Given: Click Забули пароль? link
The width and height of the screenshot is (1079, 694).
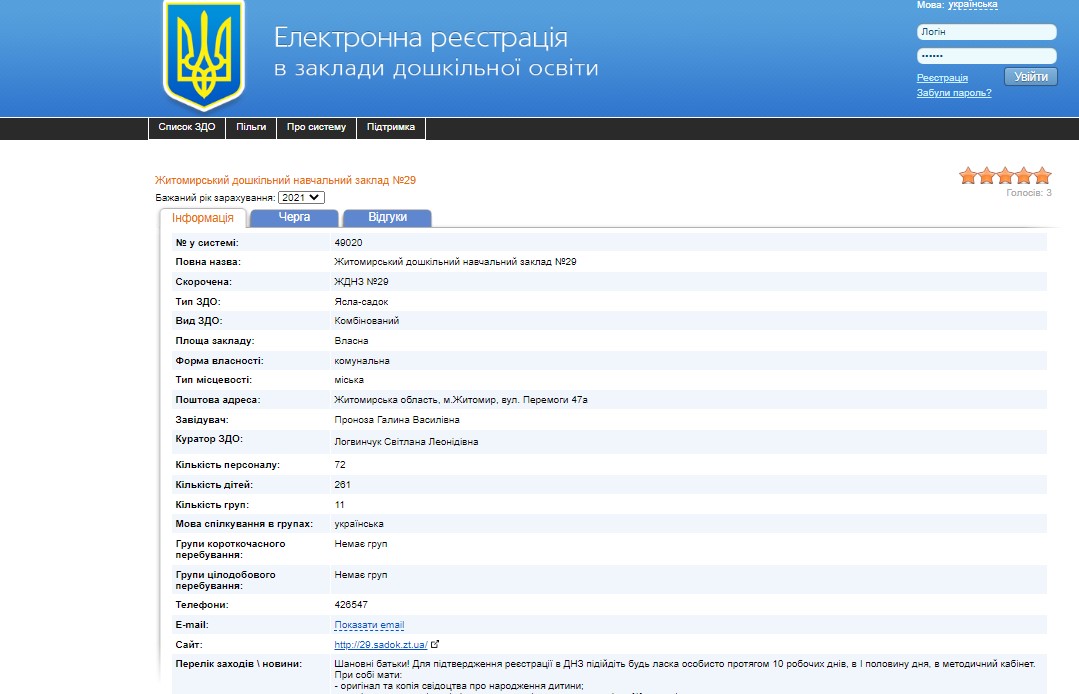Looking at the screenshot, I should tap(954, 93).
